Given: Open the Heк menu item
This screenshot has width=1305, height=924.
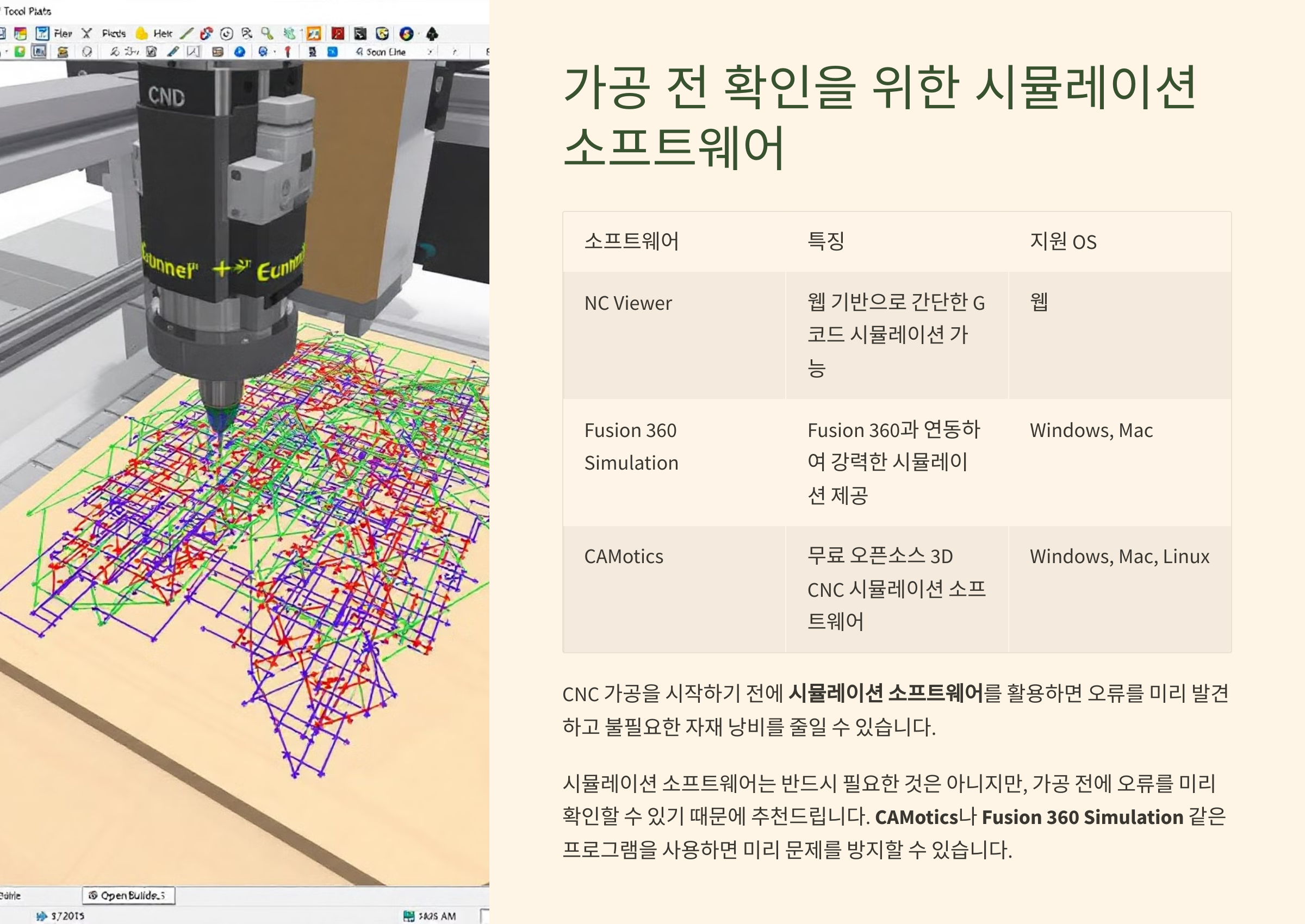Looking at the screenshot, I should pos(163,34).
